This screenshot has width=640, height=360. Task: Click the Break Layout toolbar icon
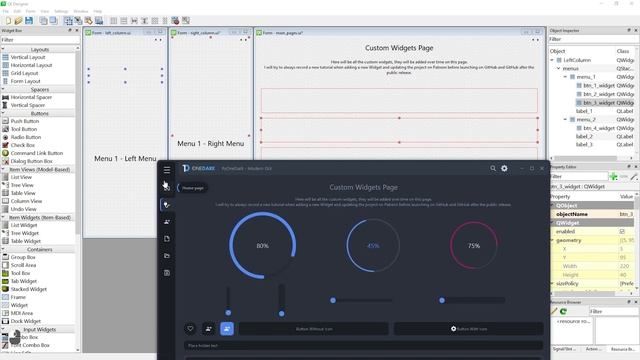click(x=175, y=20)
